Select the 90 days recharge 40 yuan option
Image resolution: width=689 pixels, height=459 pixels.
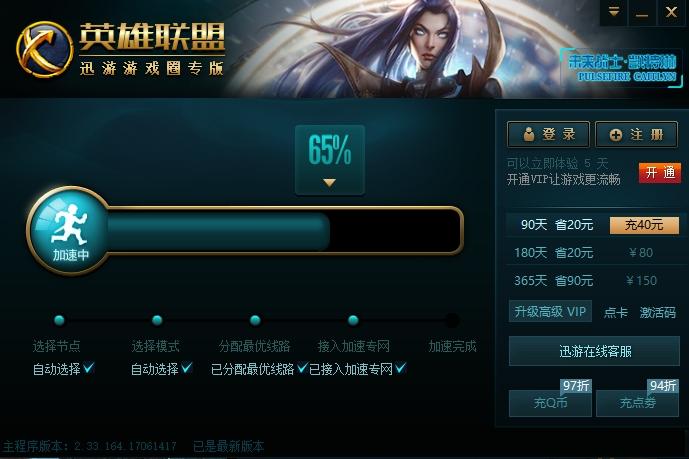pyautogui.click(x=644, y=225)
